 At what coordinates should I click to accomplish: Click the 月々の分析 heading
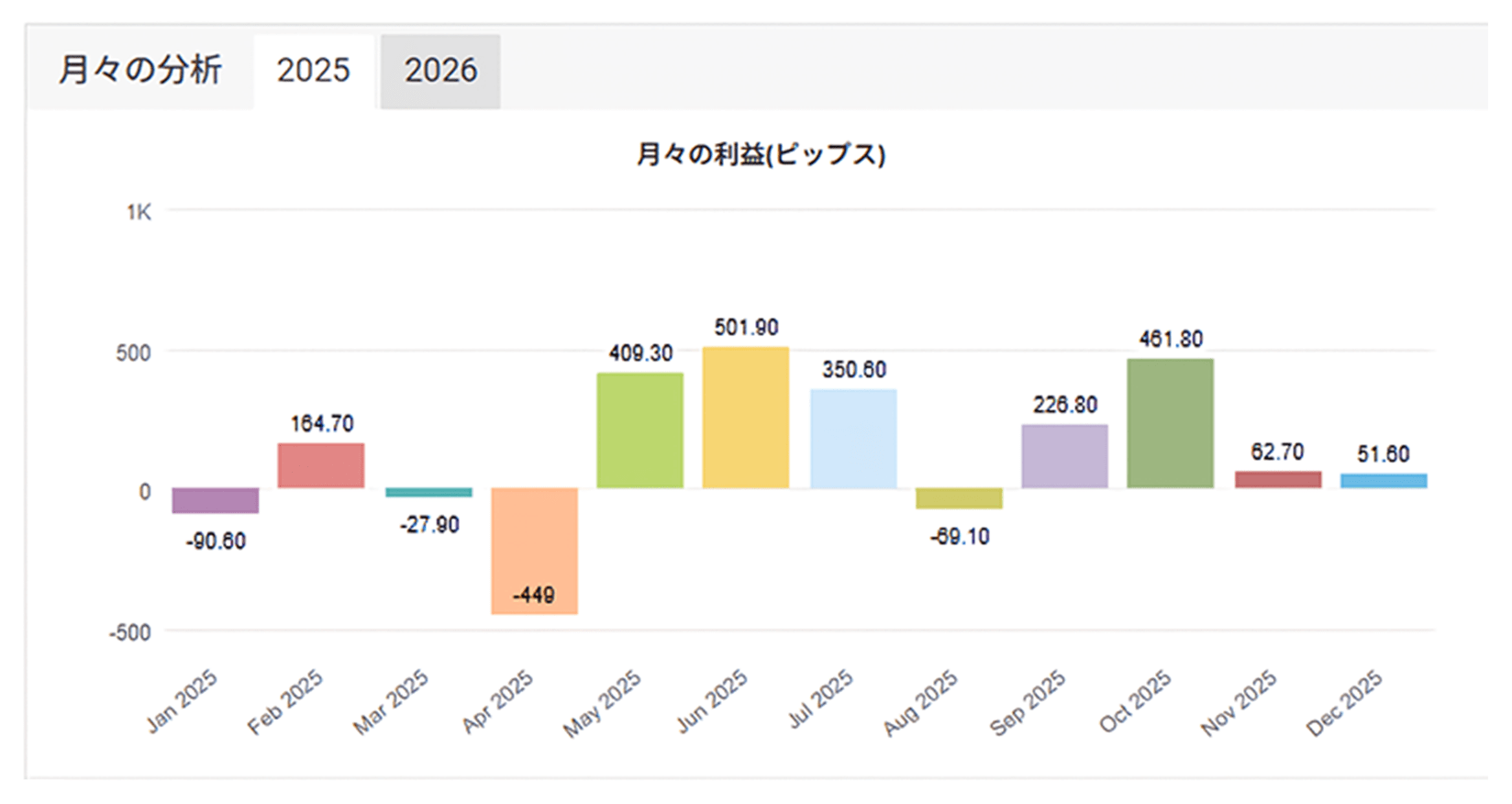click(142, 70)
